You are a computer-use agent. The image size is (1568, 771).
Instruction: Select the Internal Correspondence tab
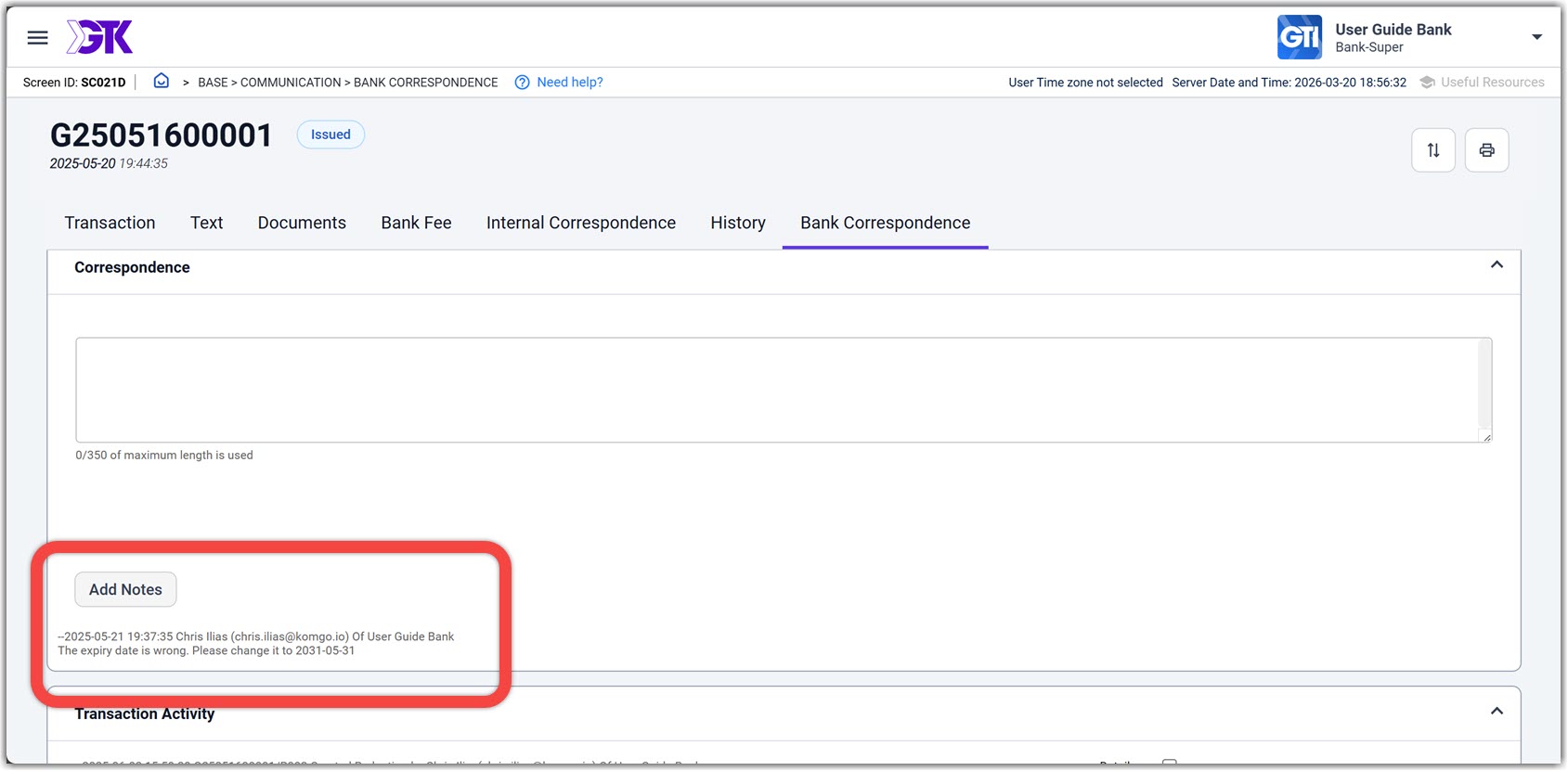point(581,223)
